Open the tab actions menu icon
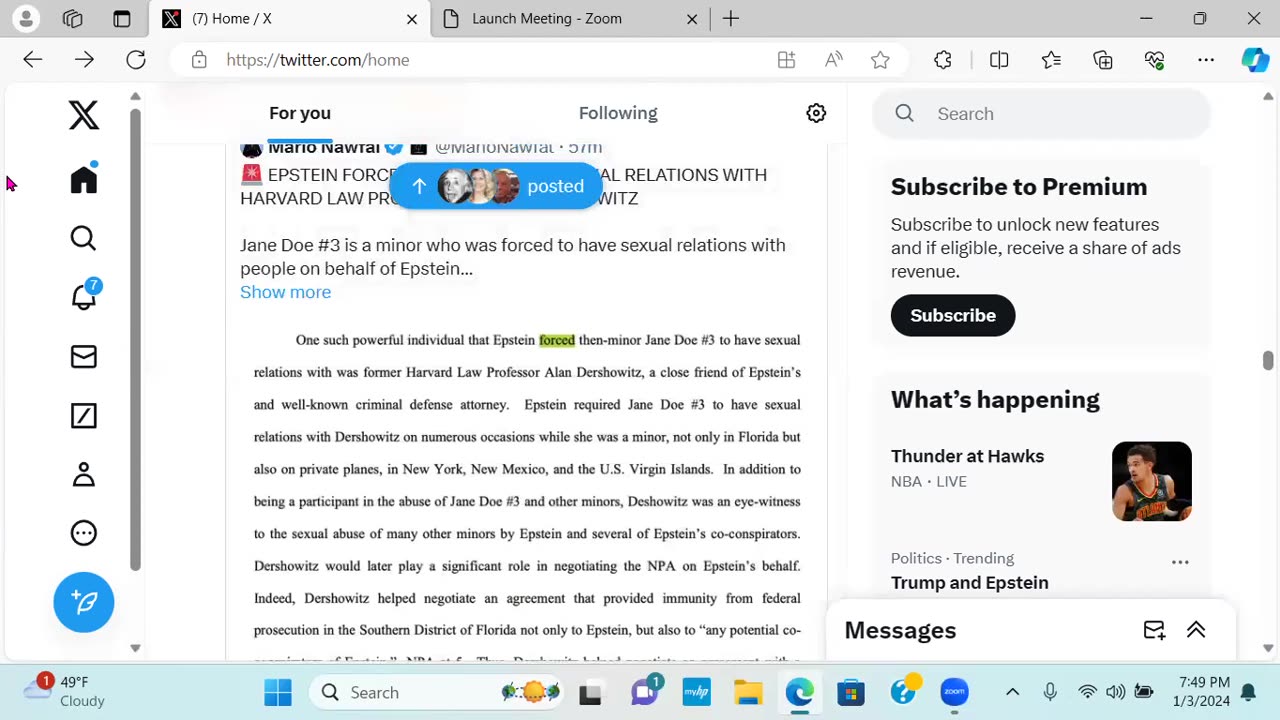This screenshot has width=1280, height=720. (x=122, y=19)
